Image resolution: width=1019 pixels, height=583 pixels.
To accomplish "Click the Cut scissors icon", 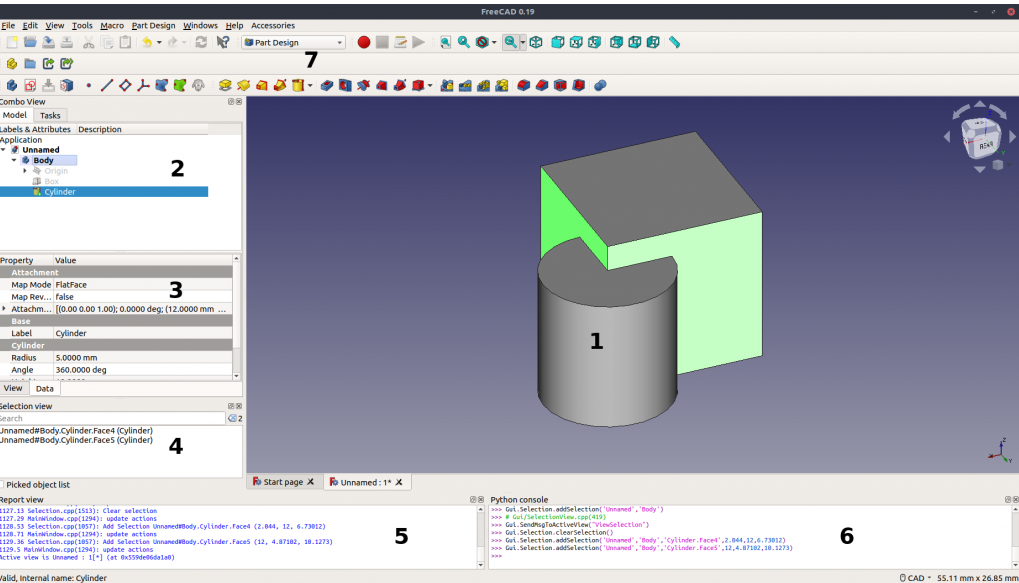I will [88, 42].
